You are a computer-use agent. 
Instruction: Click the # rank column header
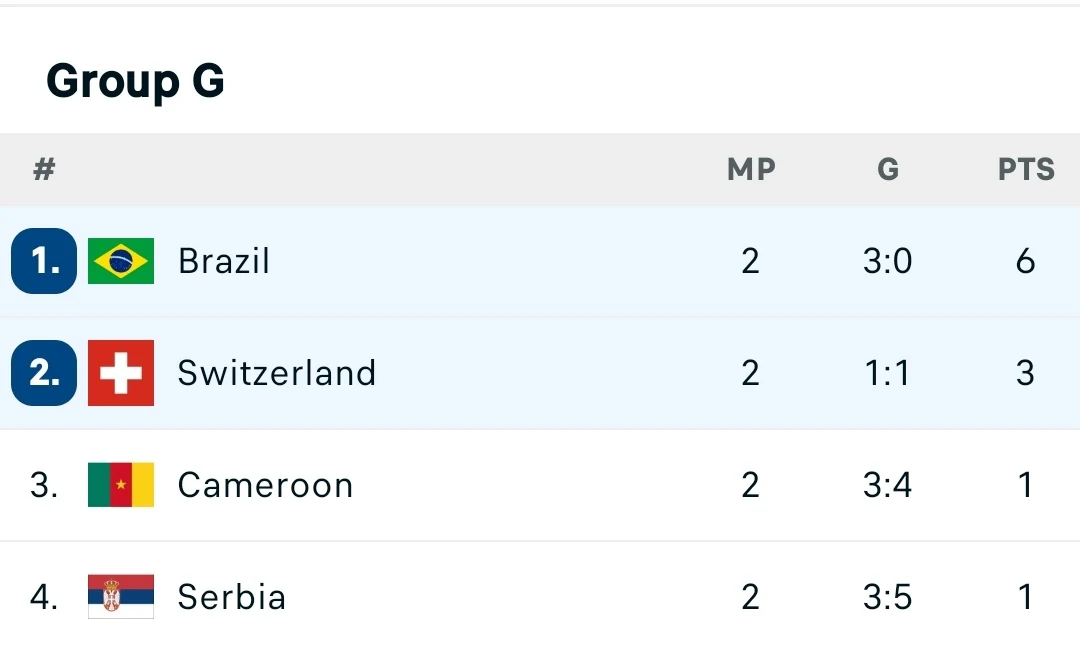point(44,170)
